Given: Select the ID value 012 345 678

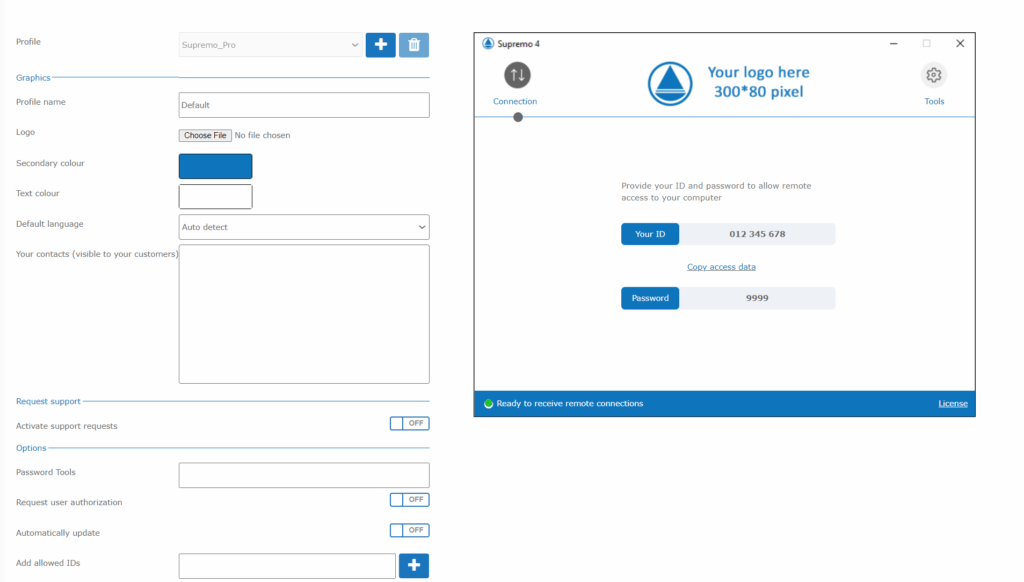Looking at the screenshot, I should tap(757, 234).
